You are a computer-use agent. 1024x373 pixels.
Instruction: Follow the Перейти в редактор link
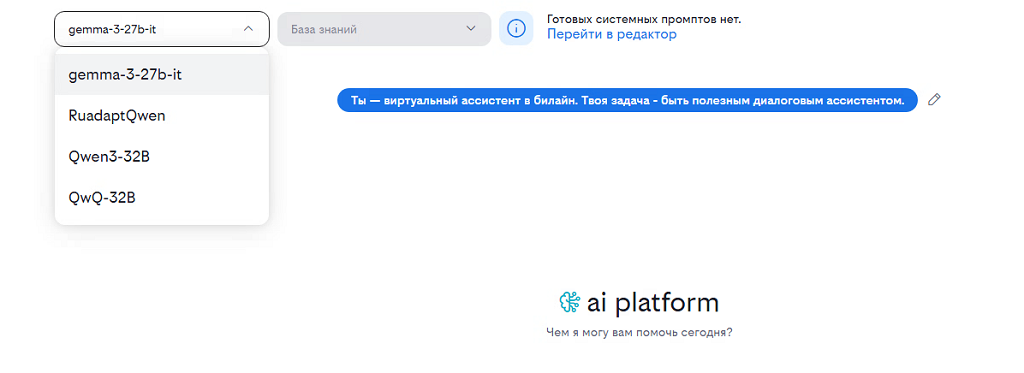(x=611, y=34)
